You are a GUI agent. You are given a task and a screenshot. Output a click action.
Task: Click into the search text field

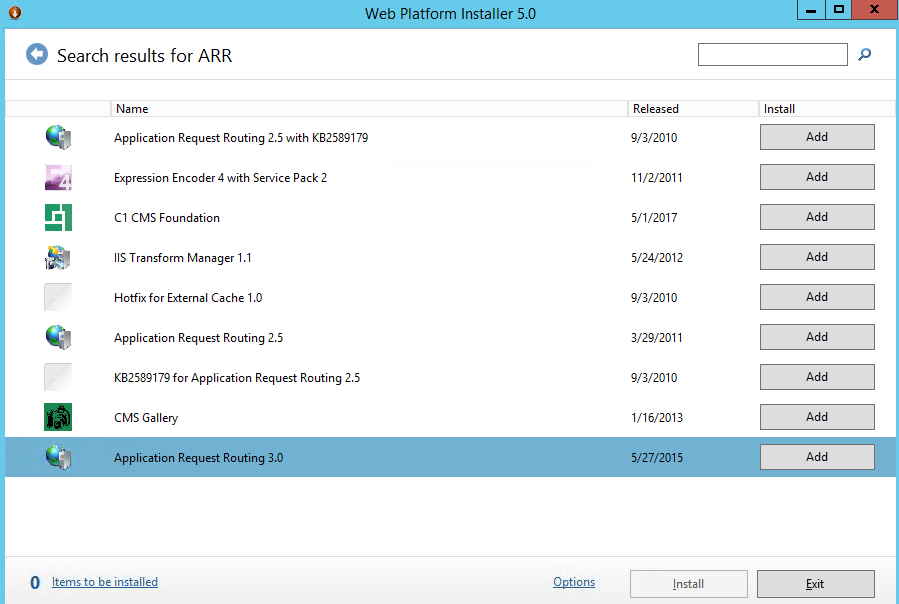(x=772, y=55)
